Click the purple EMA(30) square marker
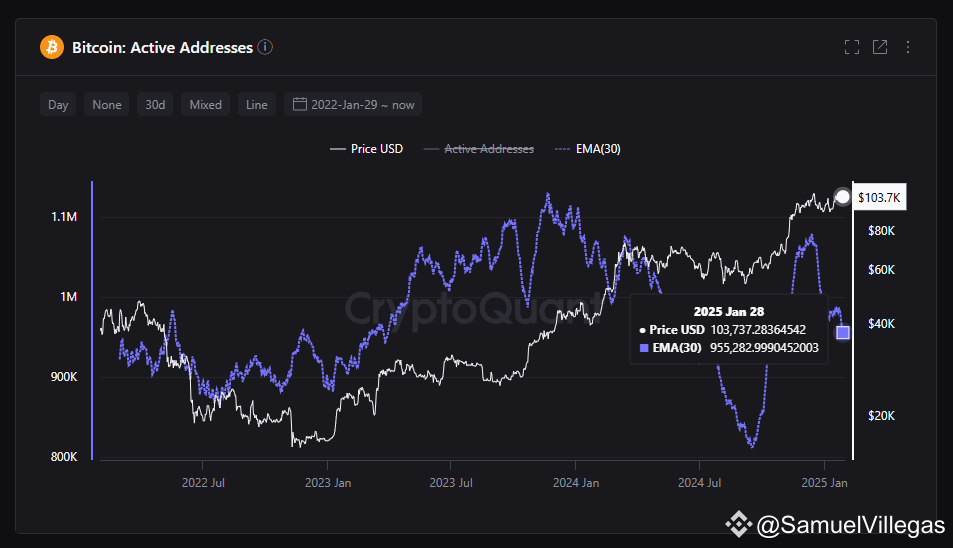The width and height of the screenshot is (953, 548). tap(842, 332)
